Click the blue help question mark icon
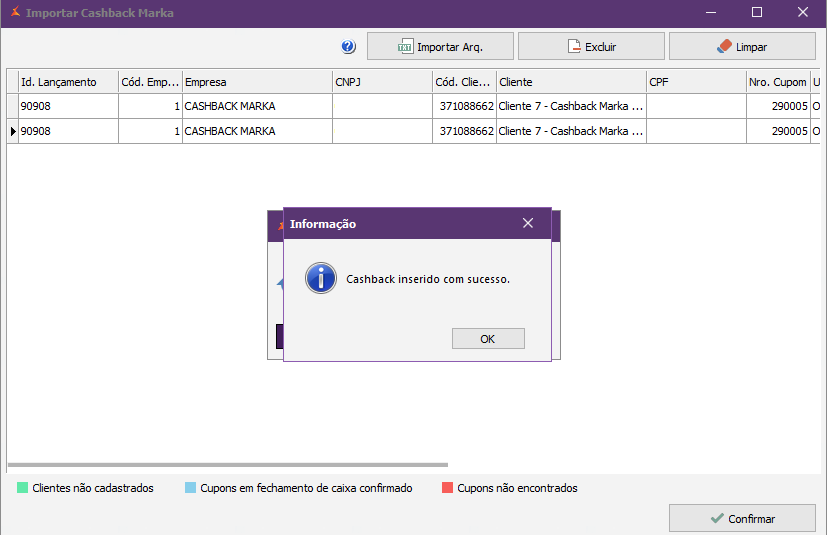 coord(348,46)
